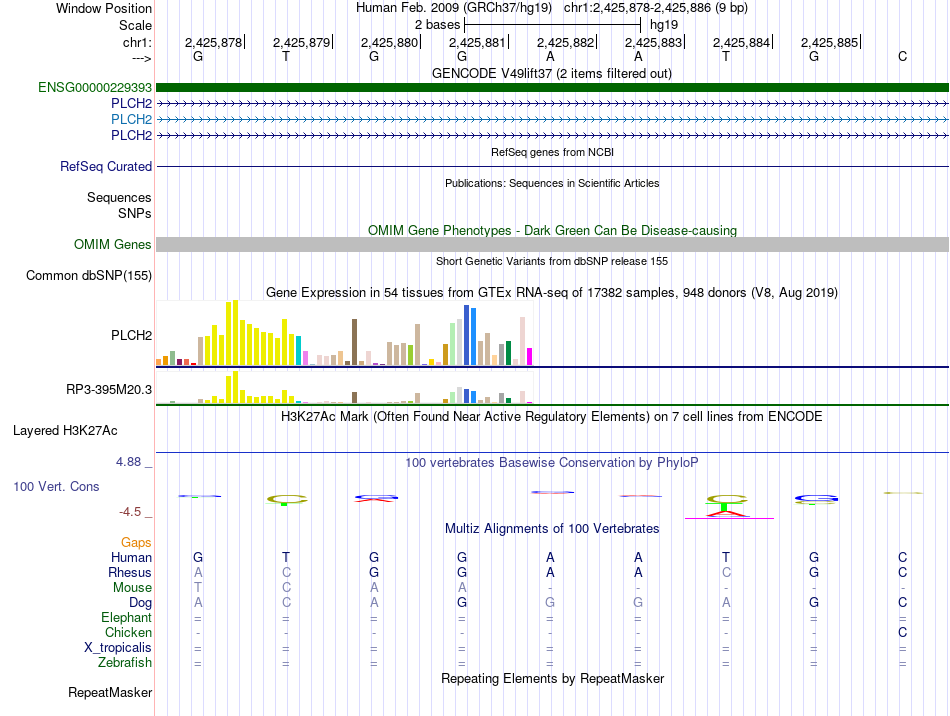Click the conservation logo with magenta underline
Viewport: 950px width, 716px height.
[x=728, y=506]
